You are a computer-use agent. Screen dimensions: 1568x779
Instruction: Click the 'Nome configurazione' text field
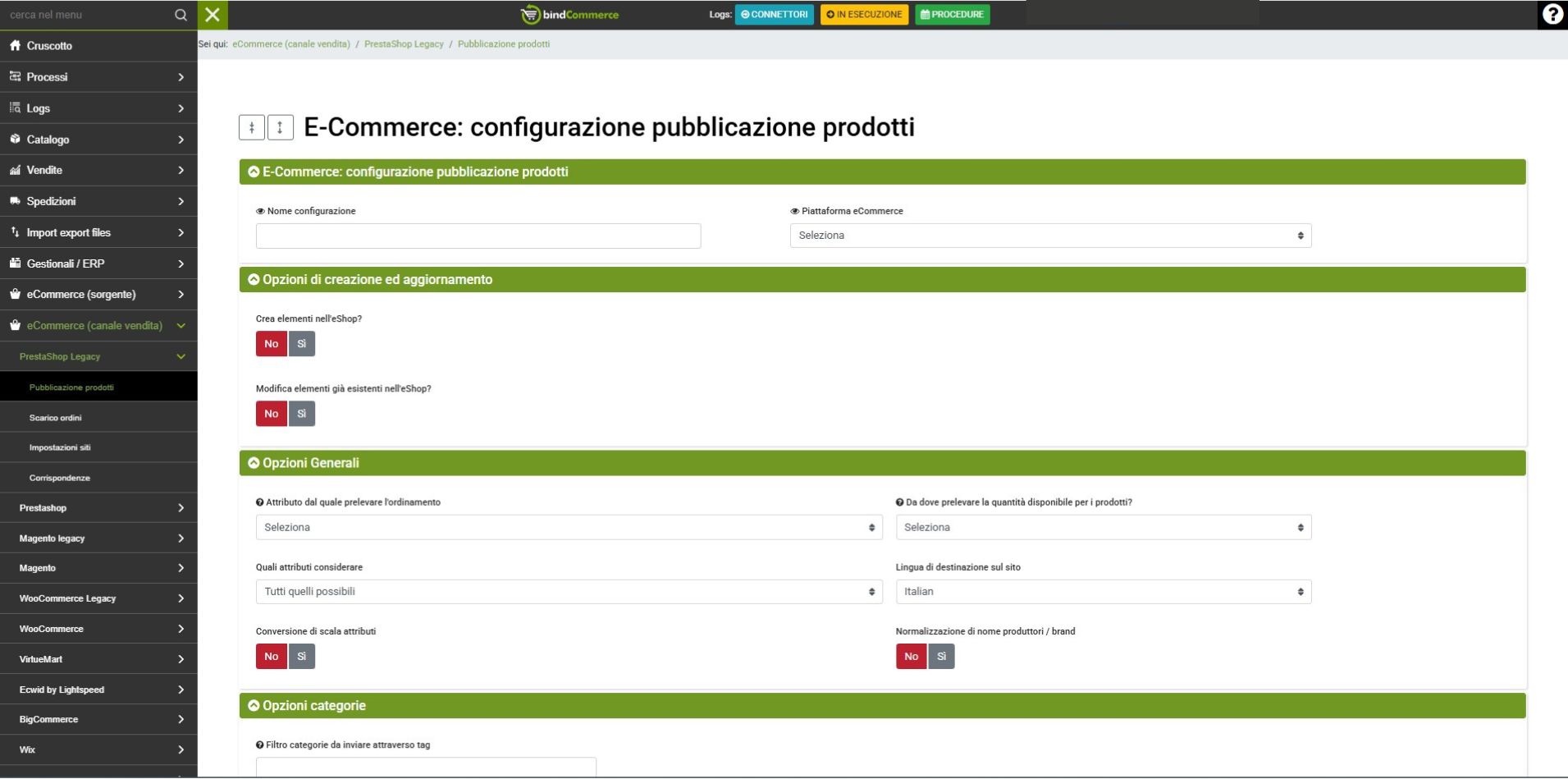click(x=478, y=236)
